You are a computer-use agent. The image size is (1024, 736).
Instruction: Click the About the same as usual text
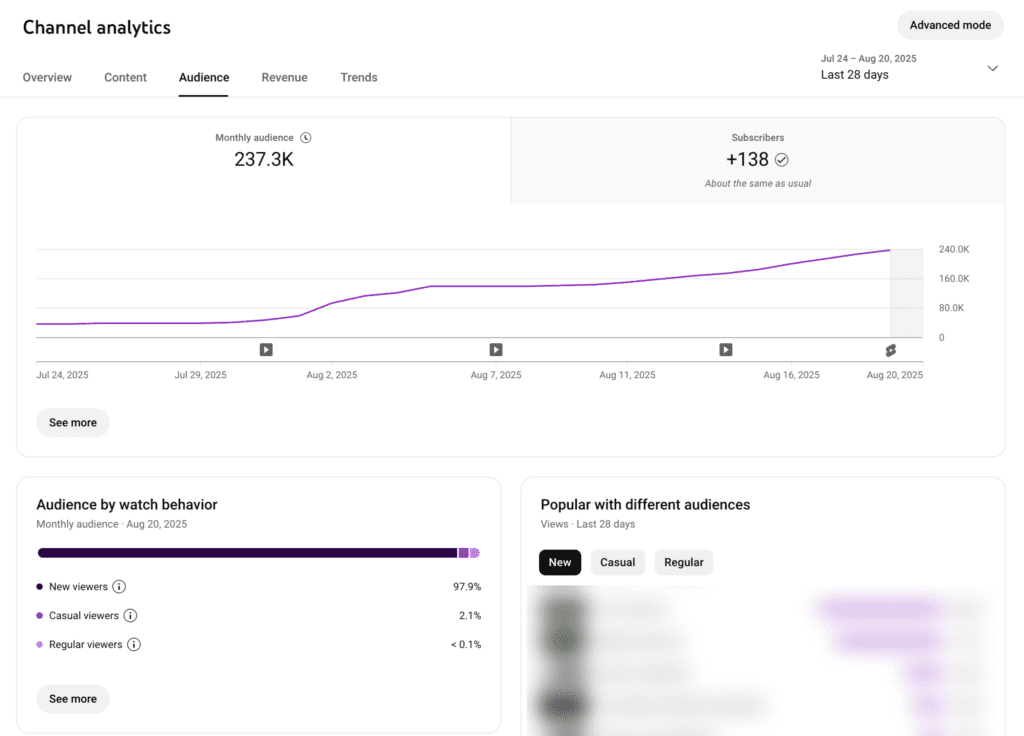(758, 184)
